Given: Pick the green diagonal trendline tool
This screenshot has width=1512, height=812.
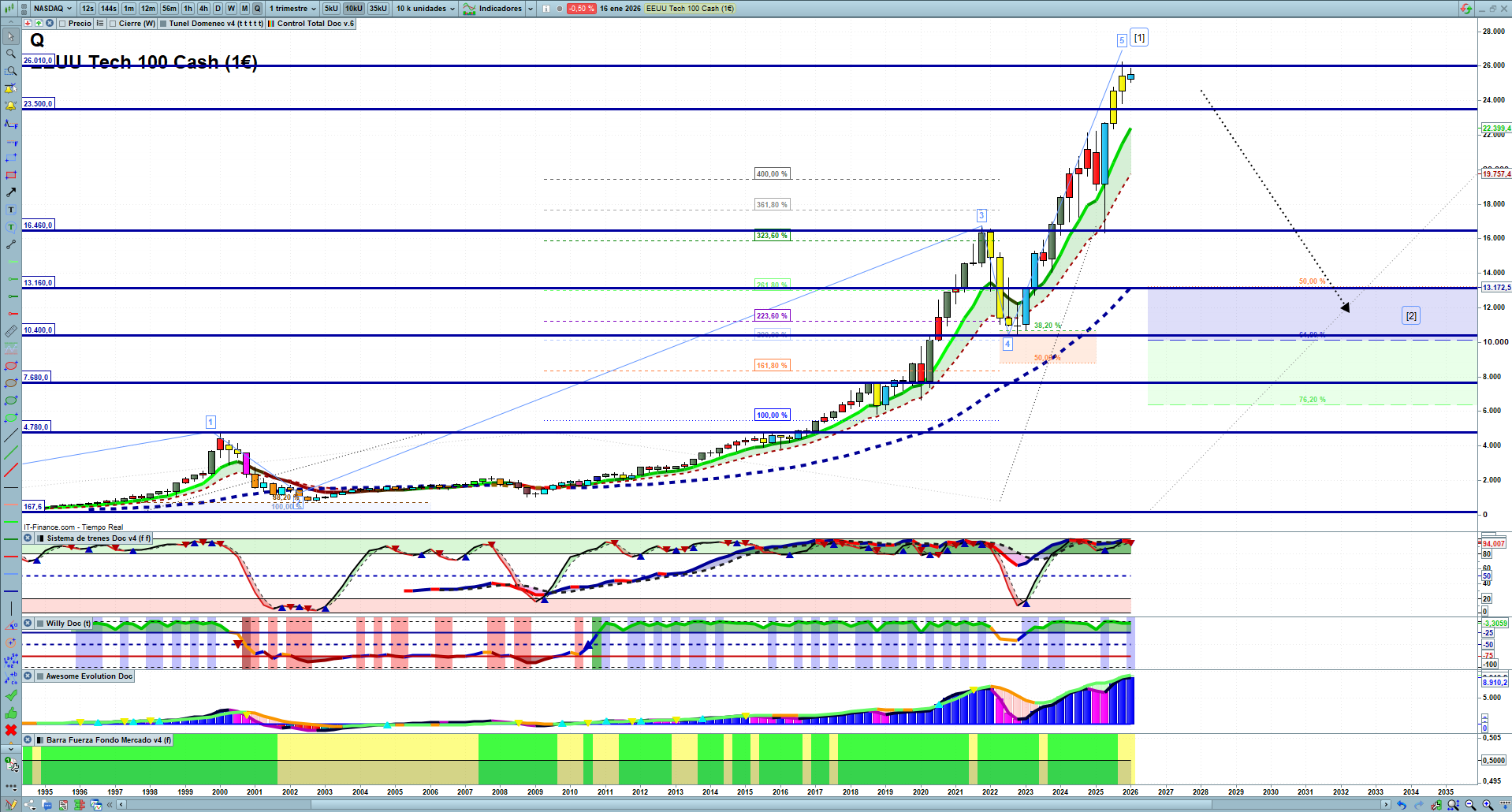Looking at the screenshot, I should (11, 453).
